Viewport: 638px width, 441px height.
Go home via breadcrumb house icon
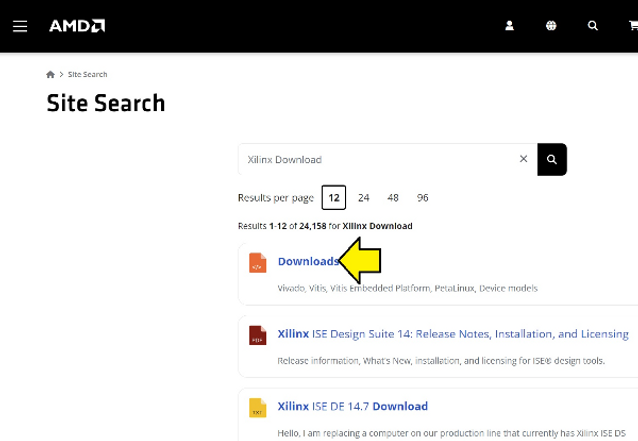pos(50,74)
